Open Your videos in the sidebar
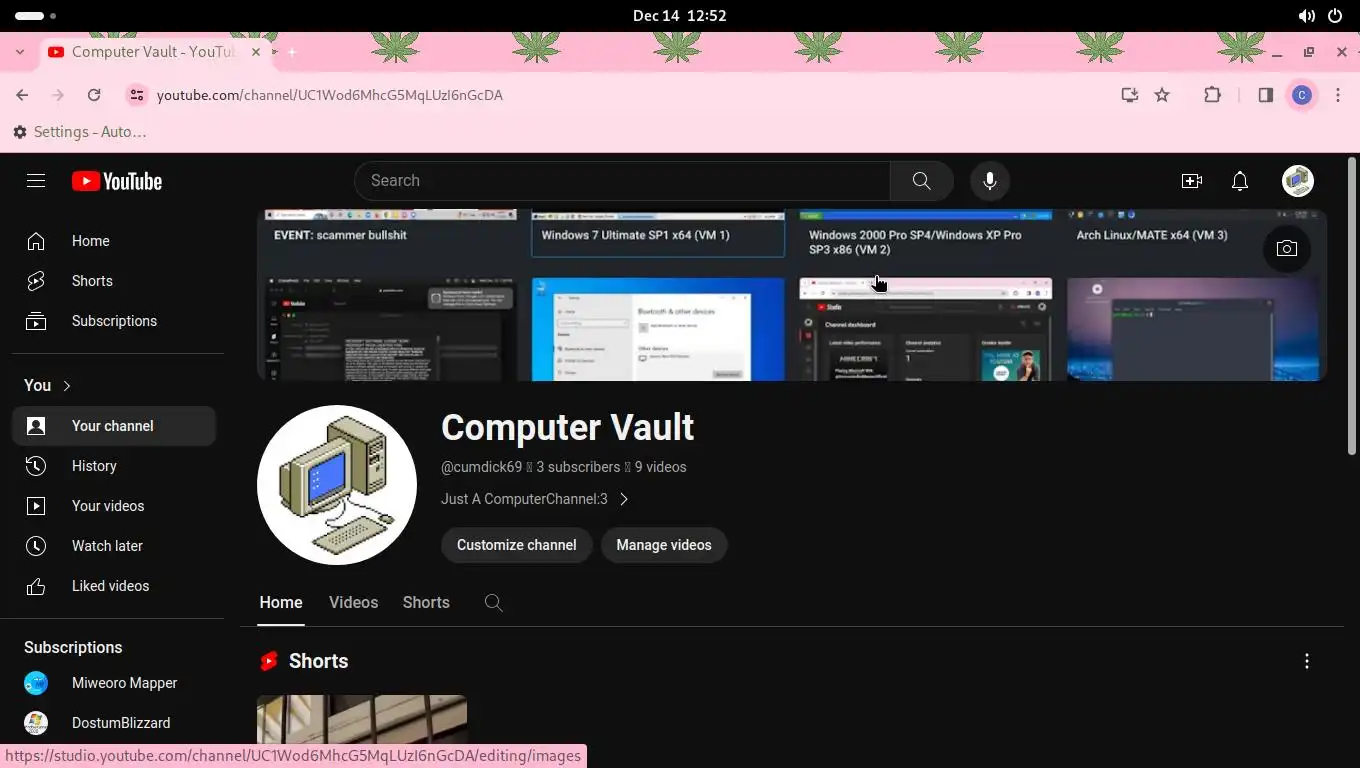This screenshot has height=768, width=1360. (x=114, y=506)
